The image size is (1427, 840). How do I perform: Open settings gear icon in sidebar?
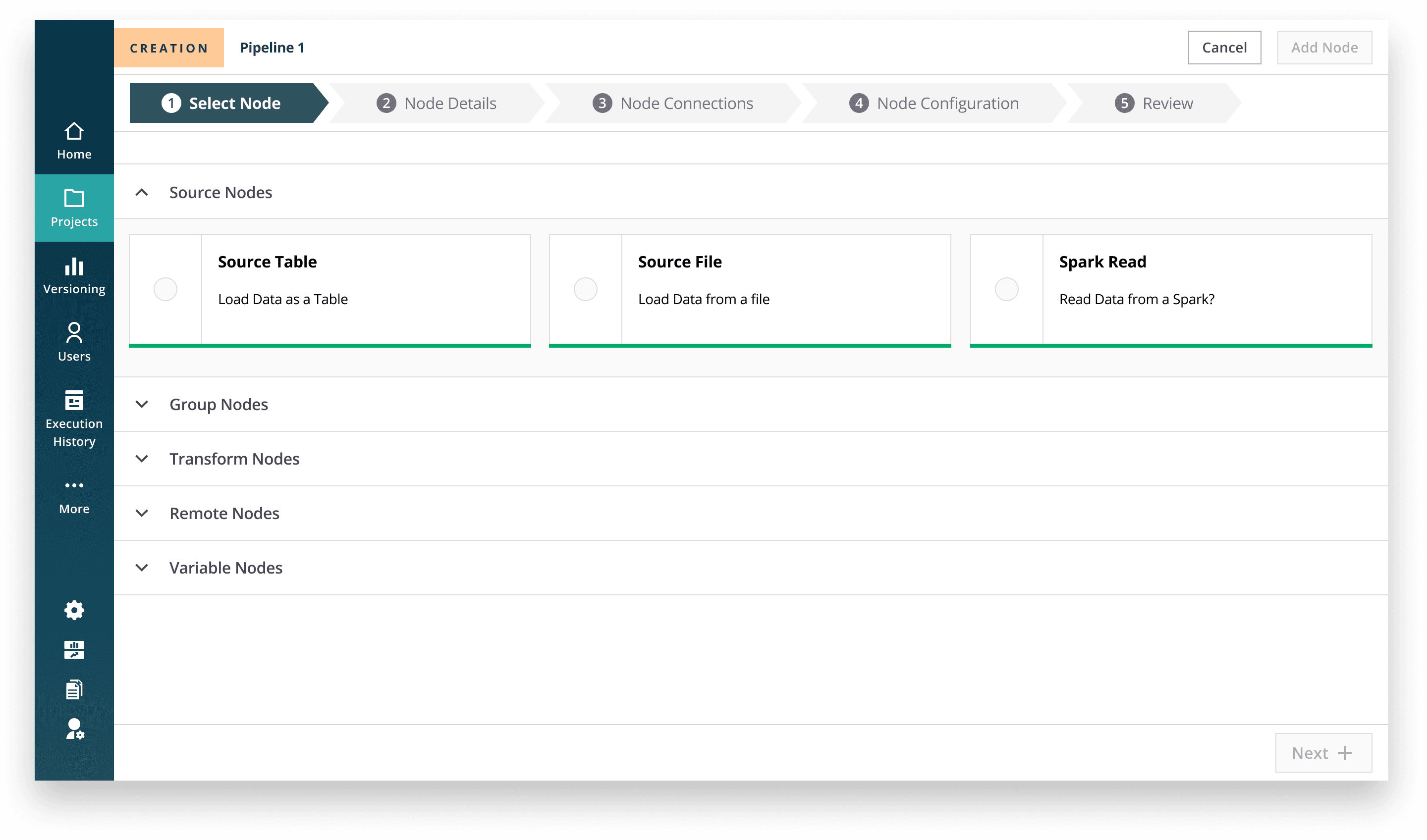(74, 610)
